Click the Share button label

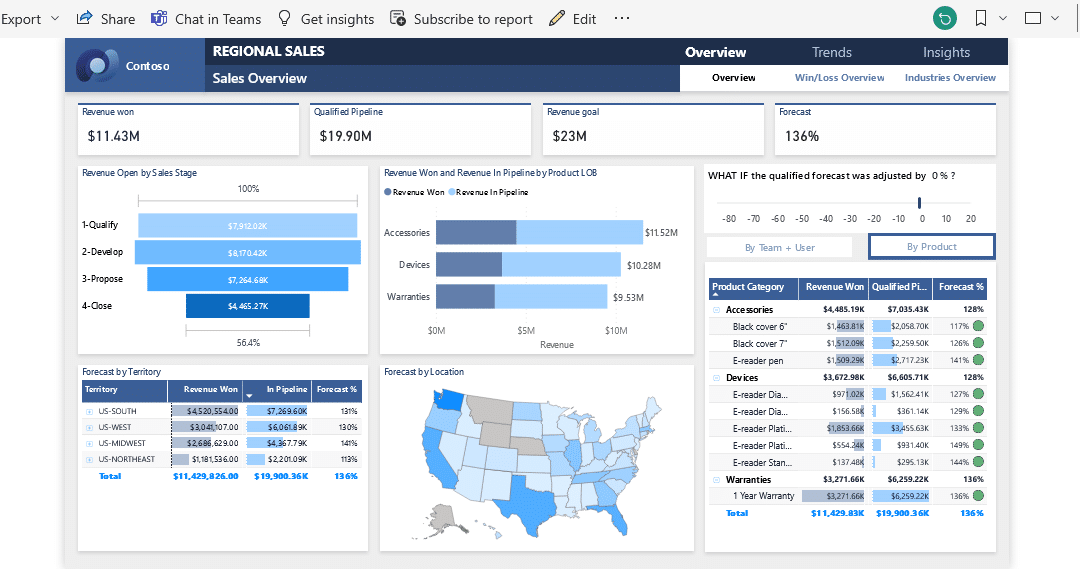coord(118,19)
